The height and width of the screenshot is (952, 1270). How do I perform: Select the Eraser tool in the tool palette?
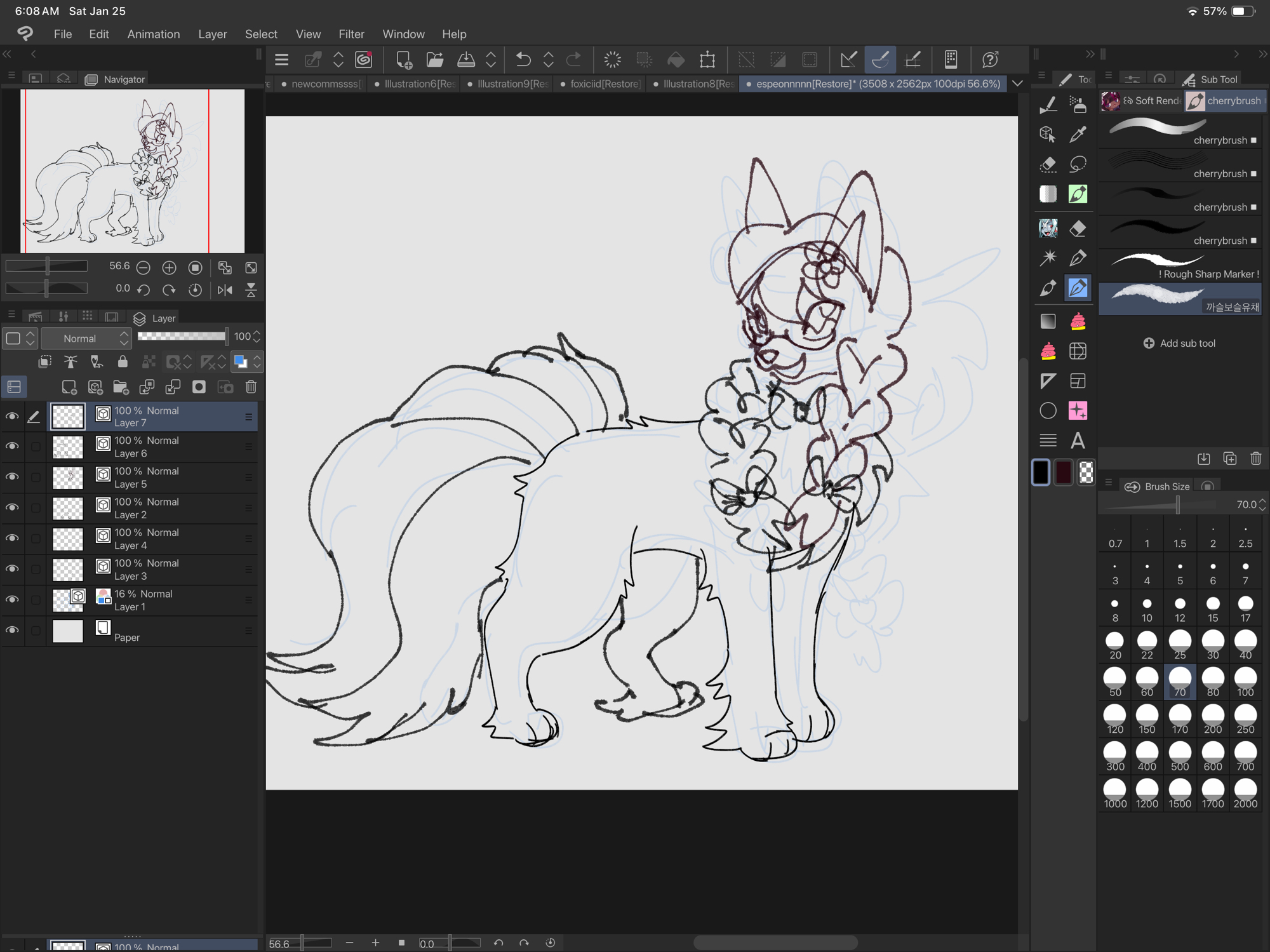(1078, 229)
